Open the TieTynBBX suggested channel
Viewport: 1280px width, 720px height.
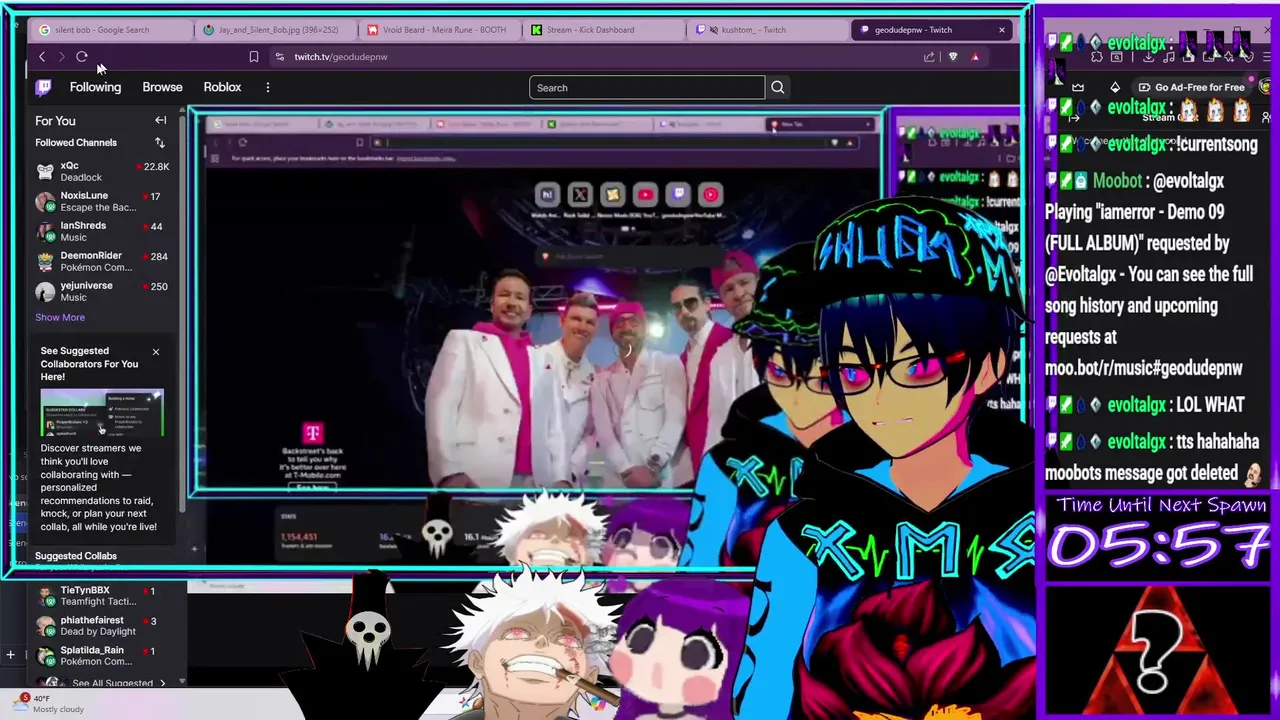tap(102, 596)
